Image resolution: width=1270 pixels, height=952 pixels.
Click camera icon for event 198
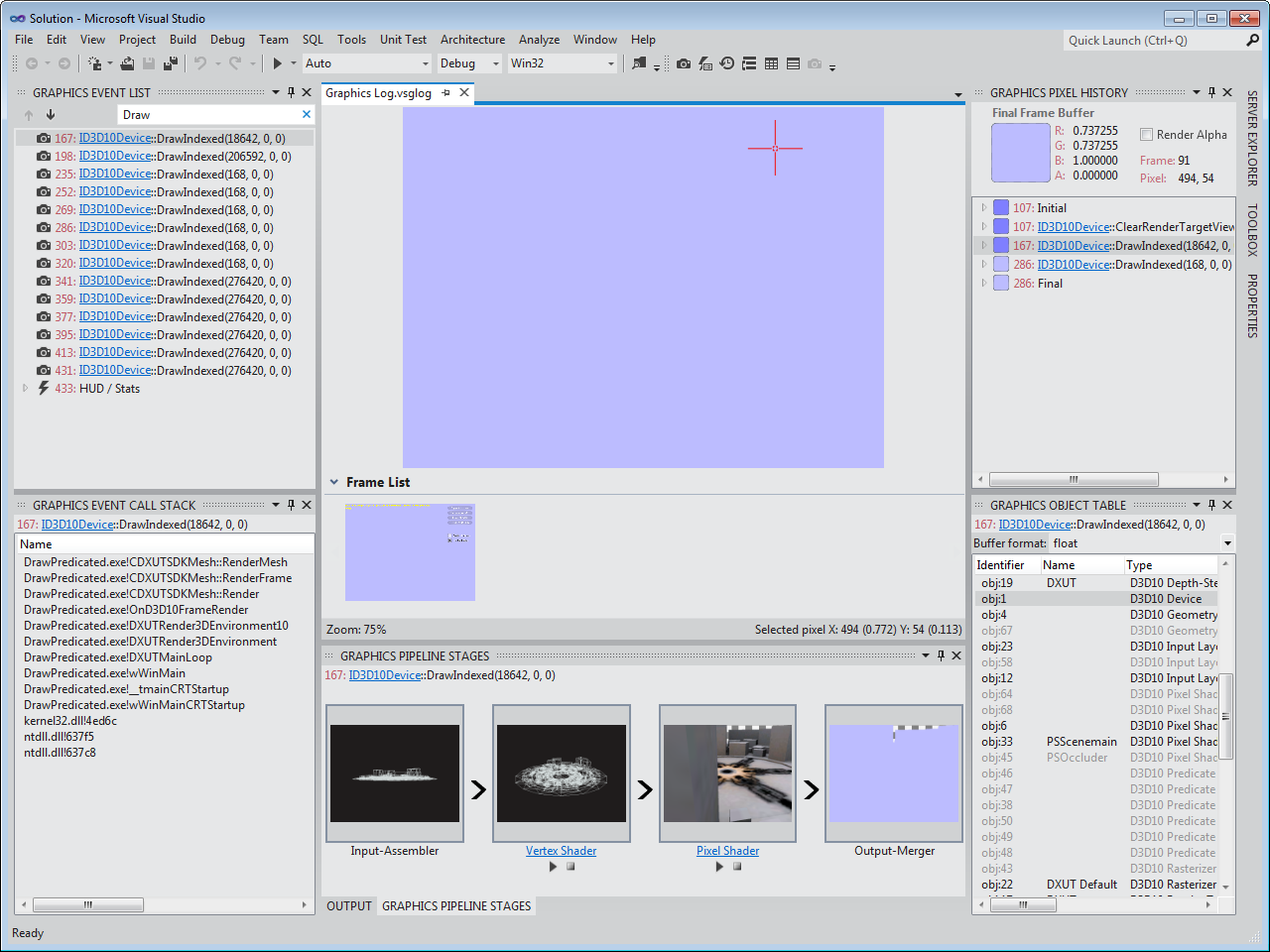click(x=44, y=157)
